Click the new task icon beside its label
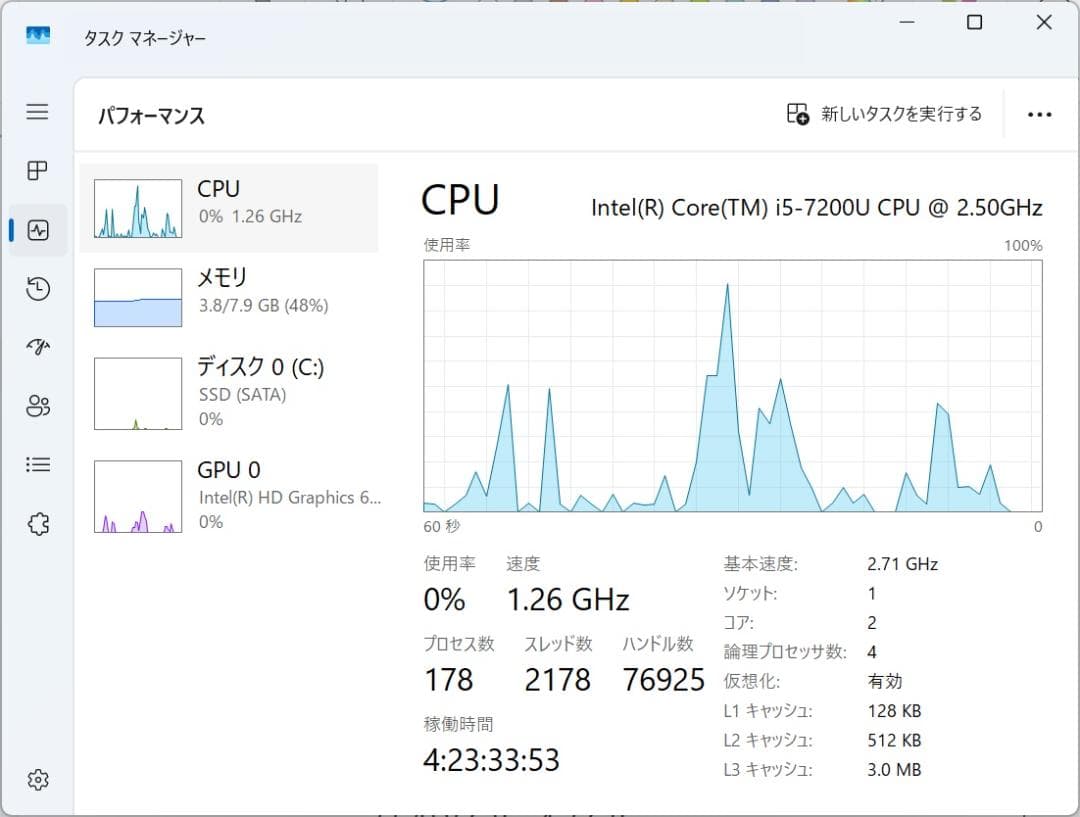This screenshot has height=817, width=1080. click(798, 114)
